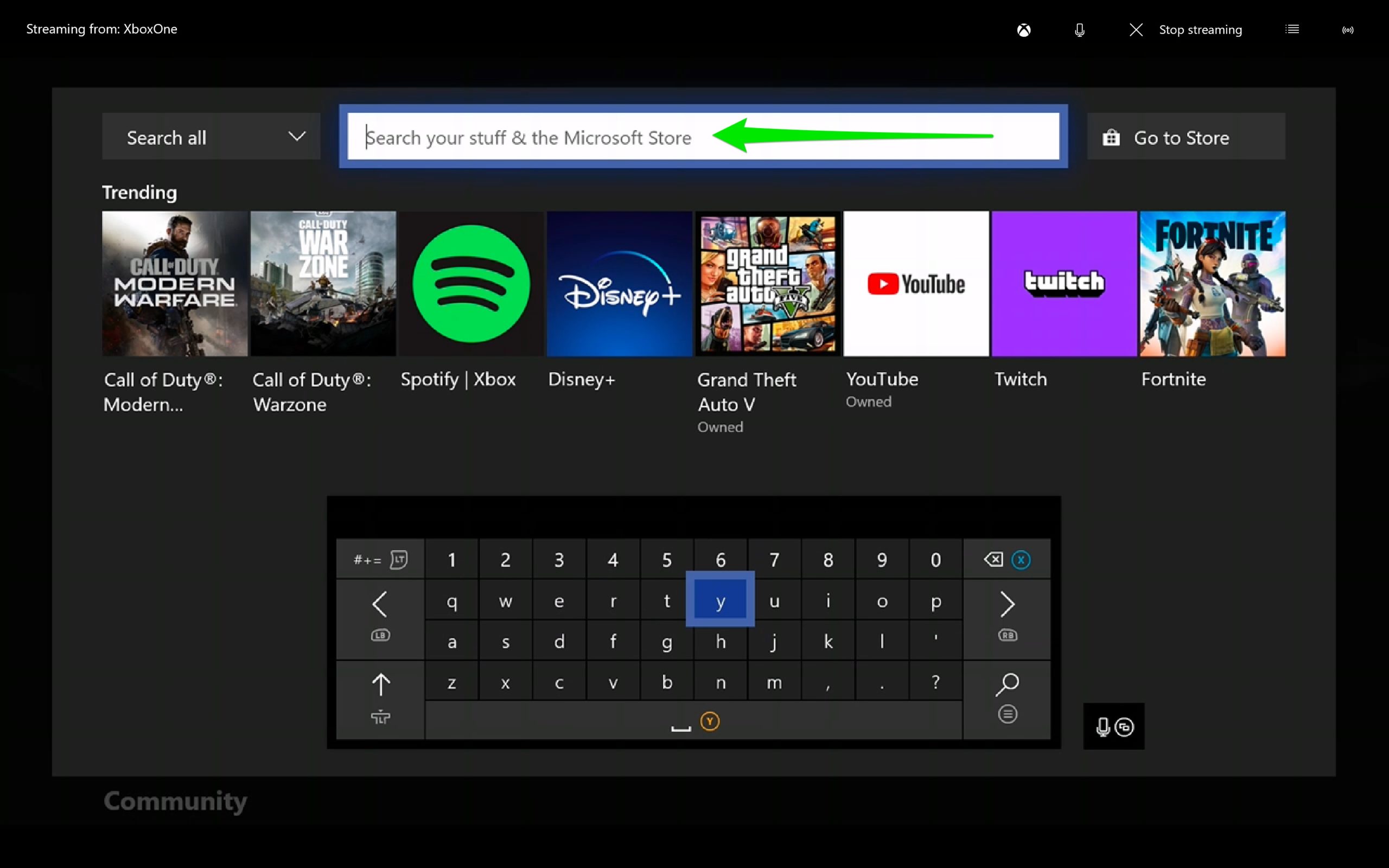1389x868 pixels.
Task: Tap the h key
Action: (720, 641)
